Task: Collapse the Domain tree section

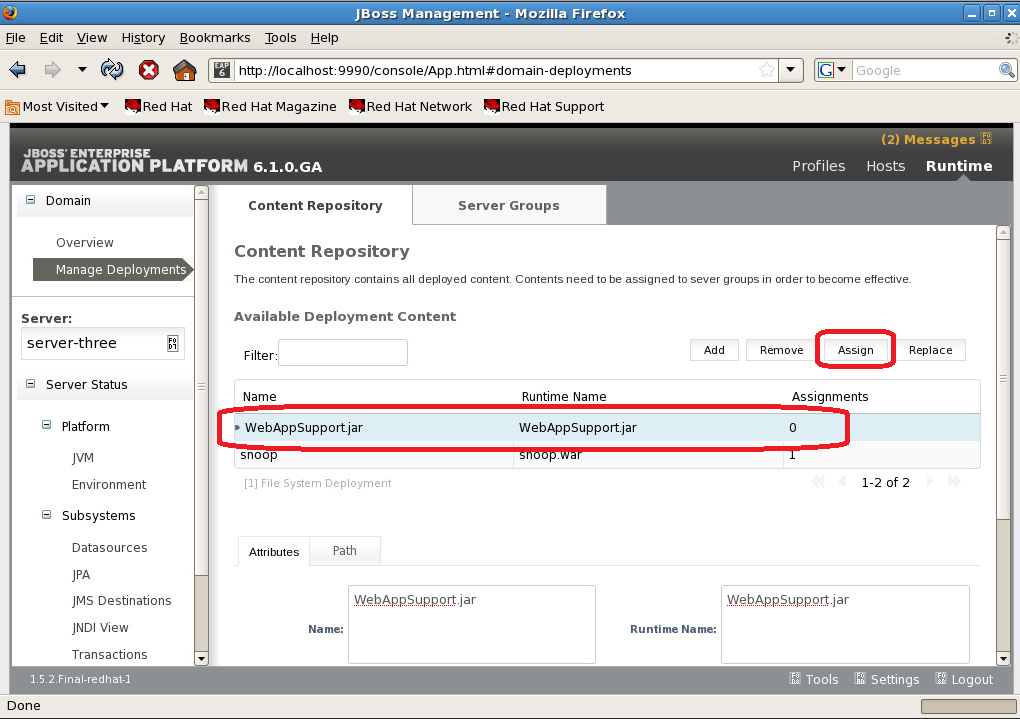Action: pos(31,200)
